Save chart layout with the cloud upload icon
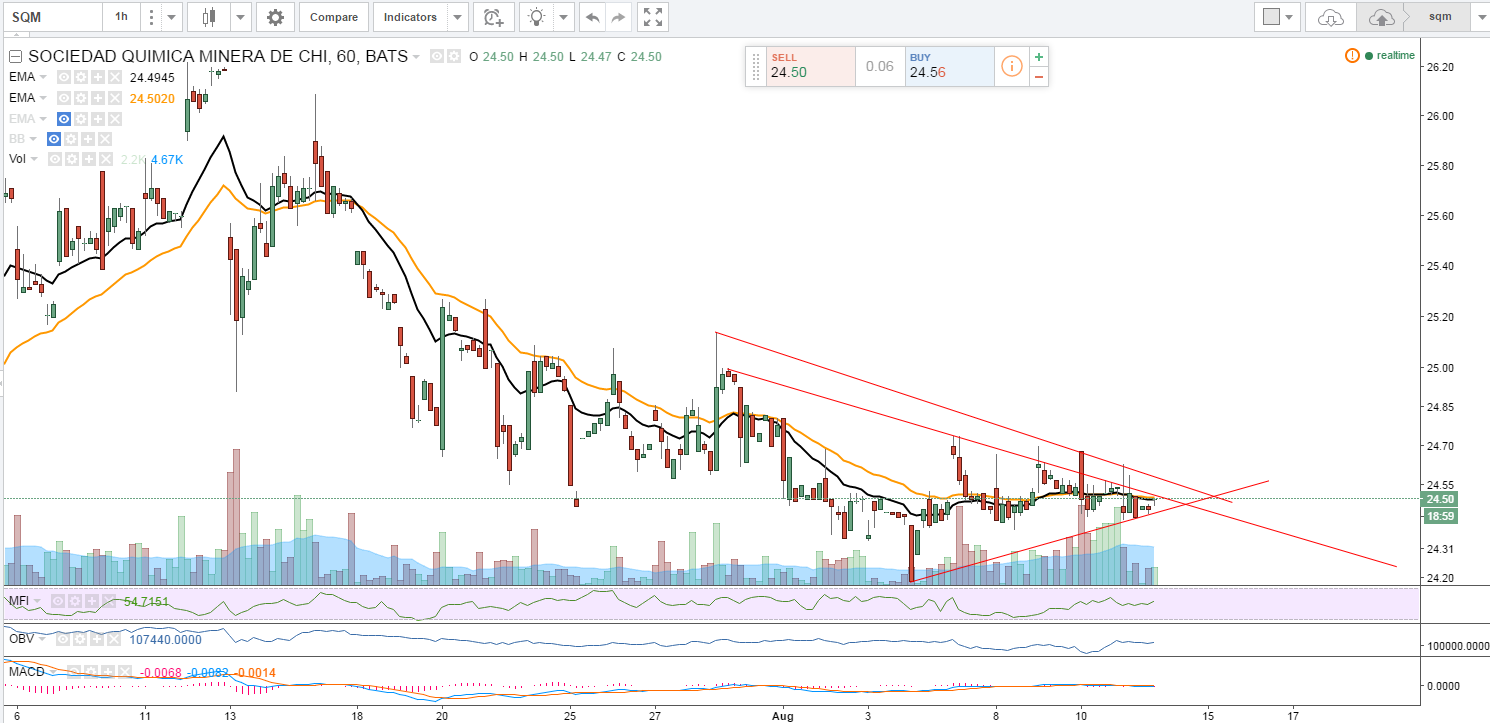The width and height of the screenshot is (1490, 723). point(1380,17)
